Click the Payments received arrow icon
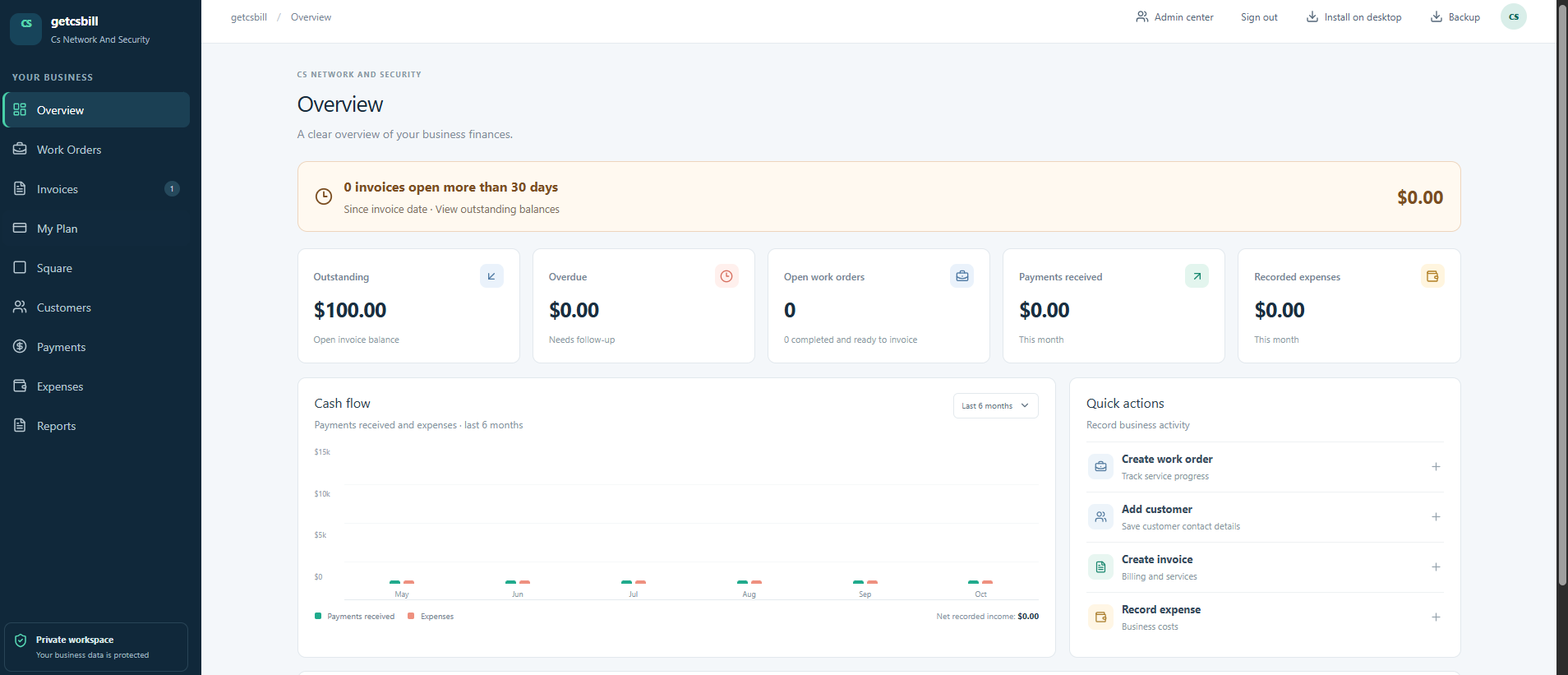This screenshot has height=675, width=1568. 1197,276
